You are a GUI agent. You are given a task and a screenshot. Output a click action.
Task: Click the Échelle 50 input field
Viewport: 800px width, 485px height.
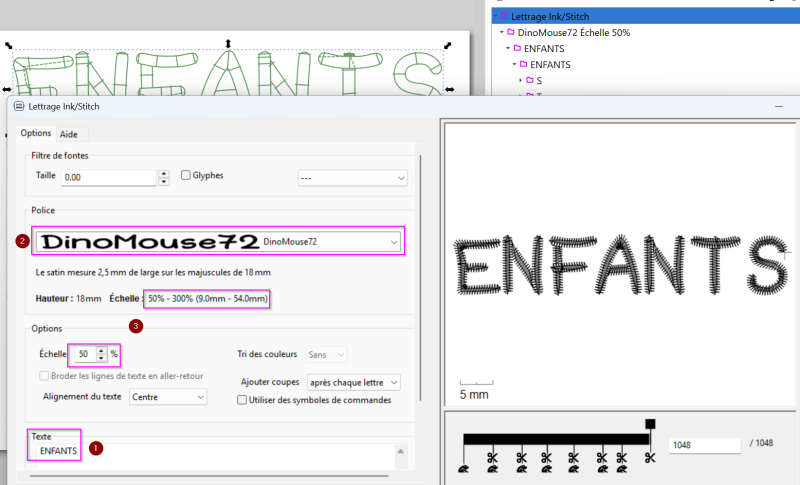pos(85,354)
